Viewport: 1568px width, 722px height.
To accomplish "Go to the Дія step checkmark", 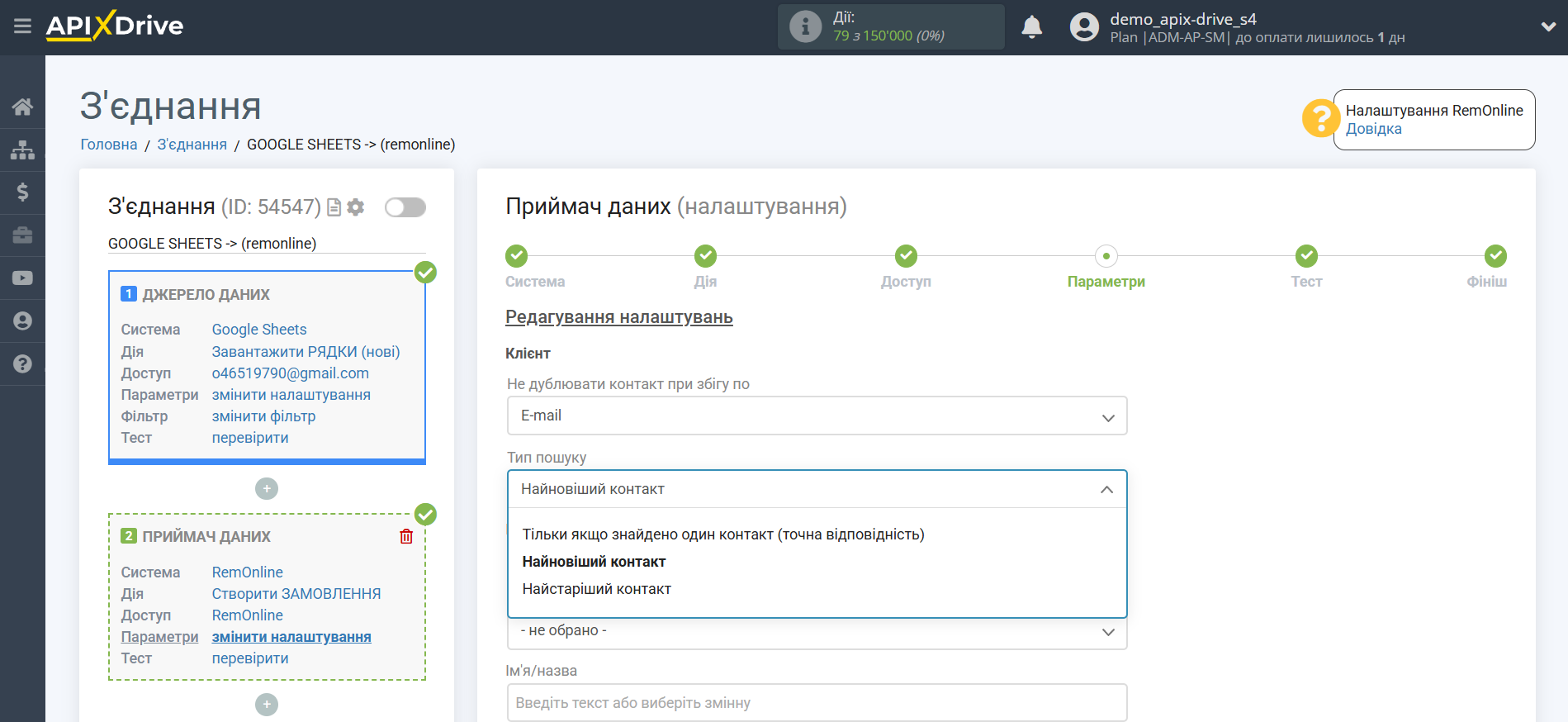I will (705, 256).
